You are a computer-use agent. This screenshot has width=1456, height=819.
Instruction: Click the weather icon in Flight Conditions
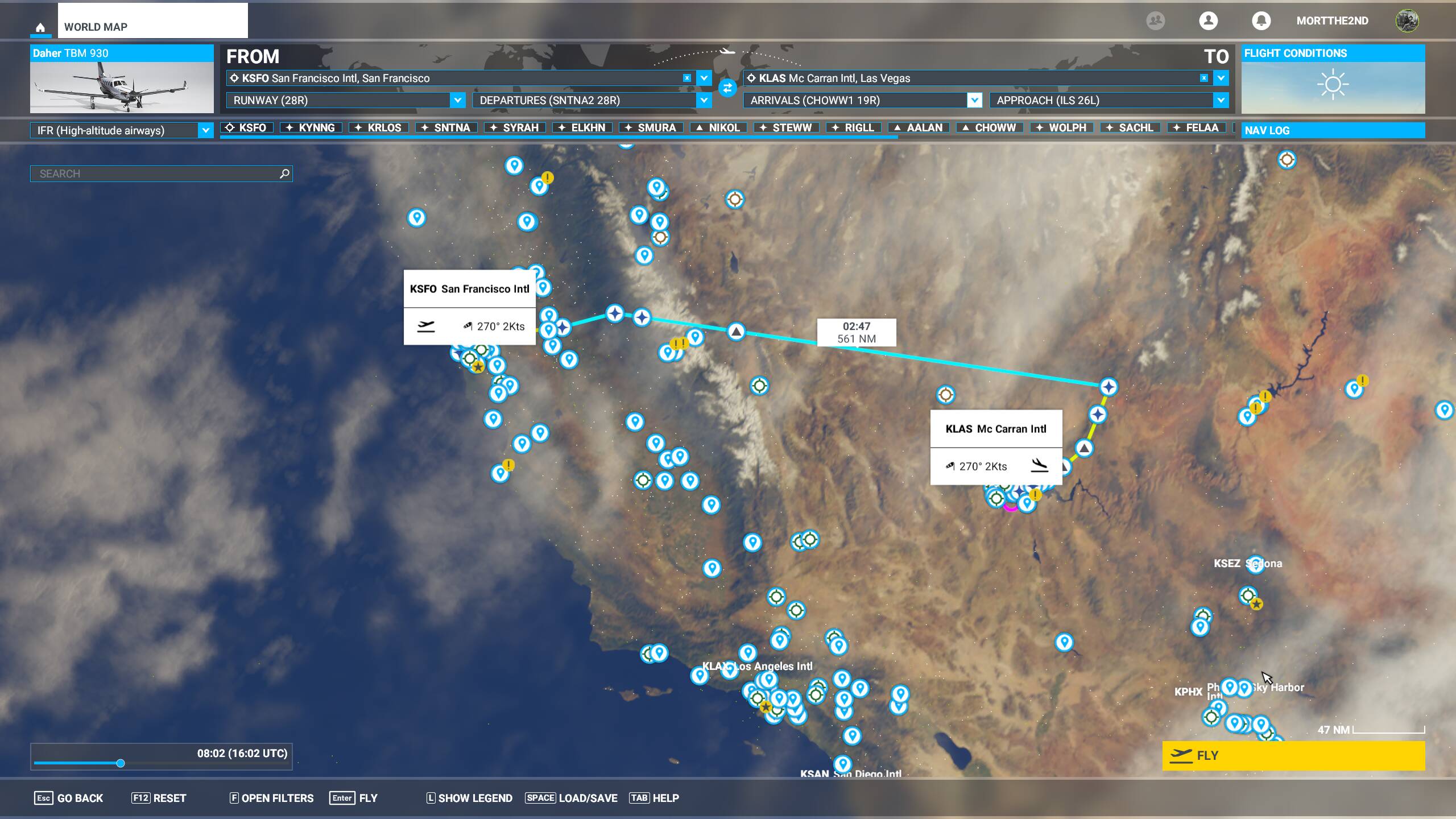1332,84
